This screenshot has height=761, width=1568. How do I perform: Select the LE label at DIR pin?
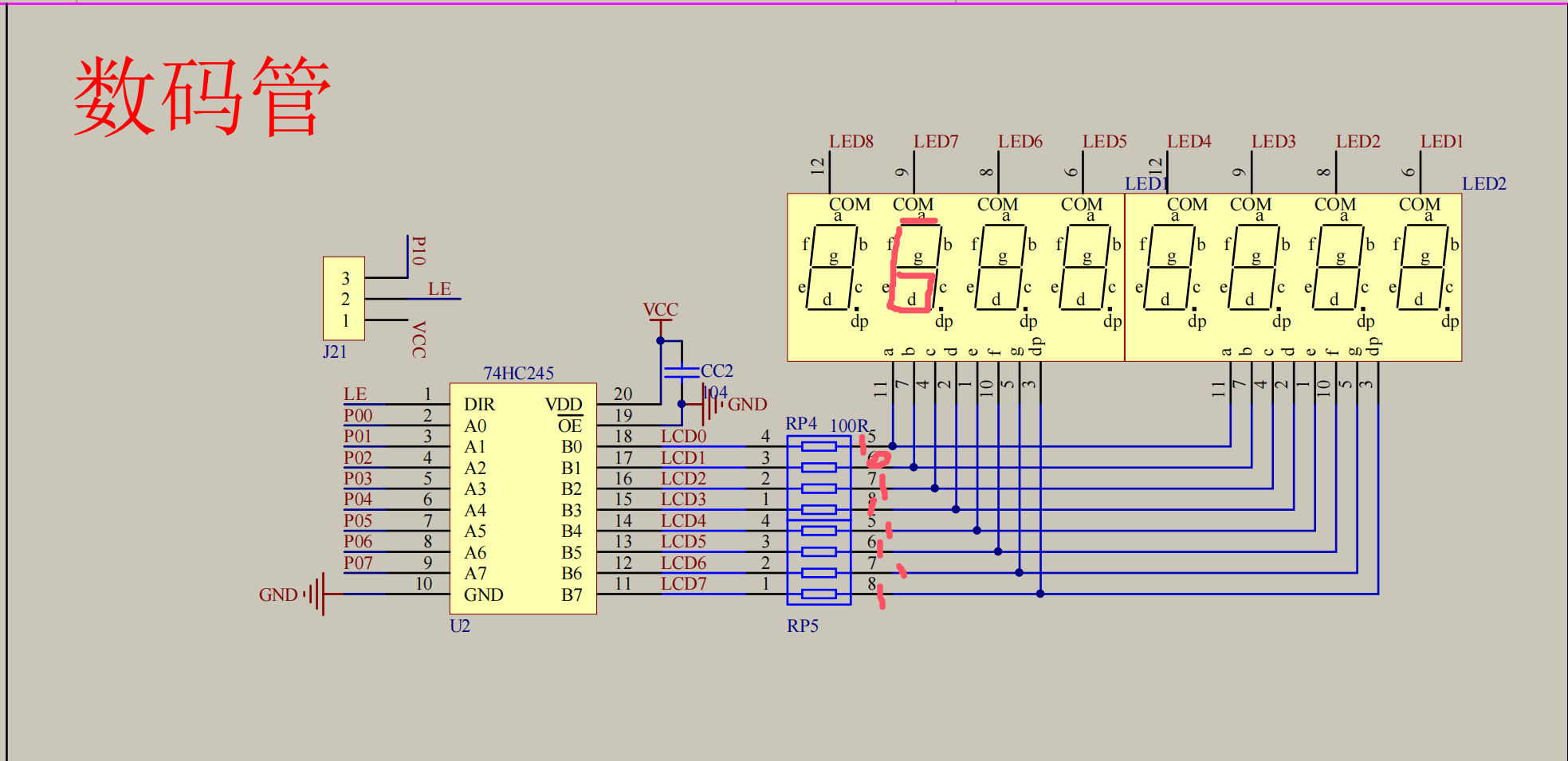coord(355,394)
